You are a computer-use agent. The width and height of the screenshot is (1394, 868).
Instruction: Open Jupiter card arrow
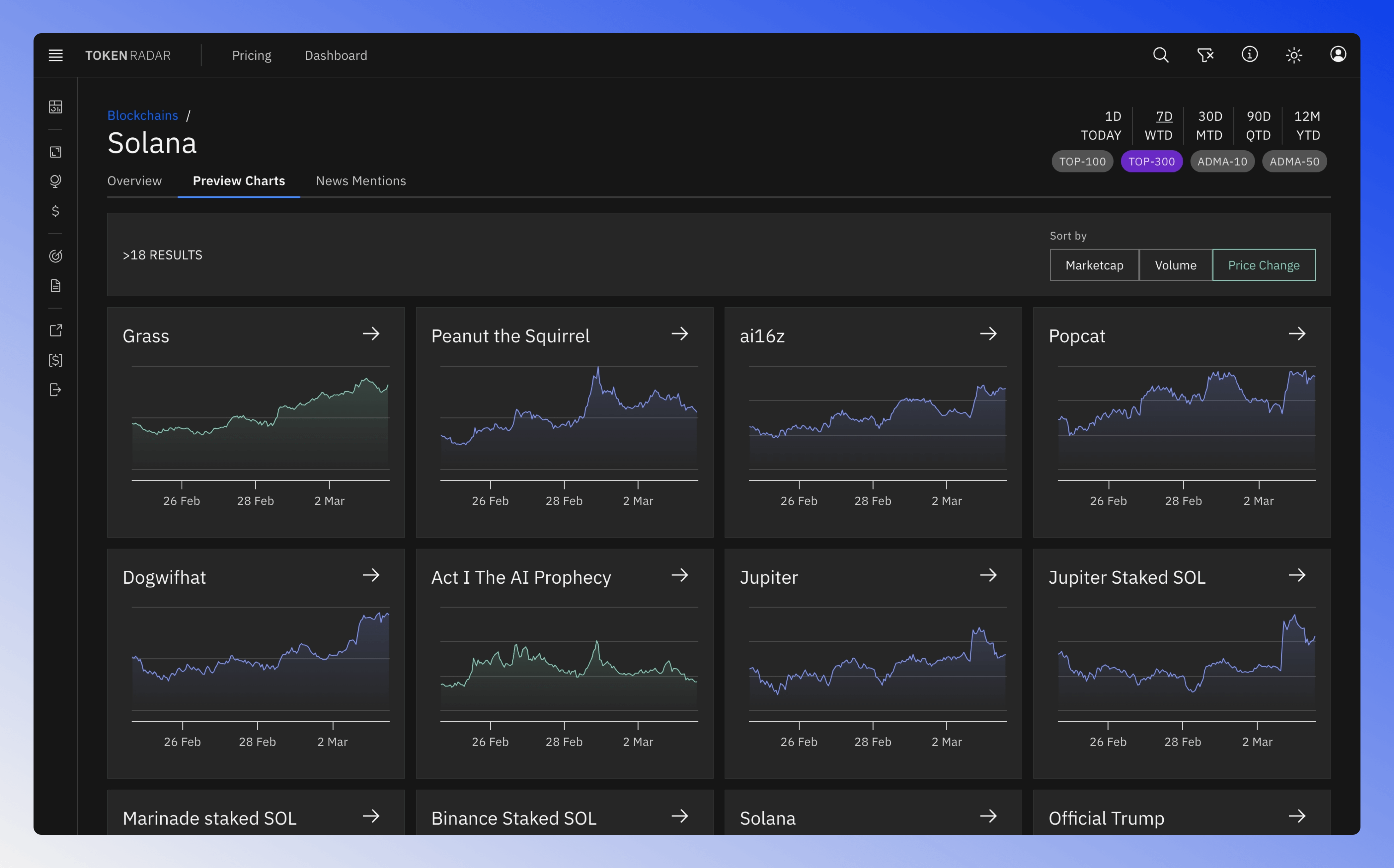pyautogui.click(x=988, y=575)
